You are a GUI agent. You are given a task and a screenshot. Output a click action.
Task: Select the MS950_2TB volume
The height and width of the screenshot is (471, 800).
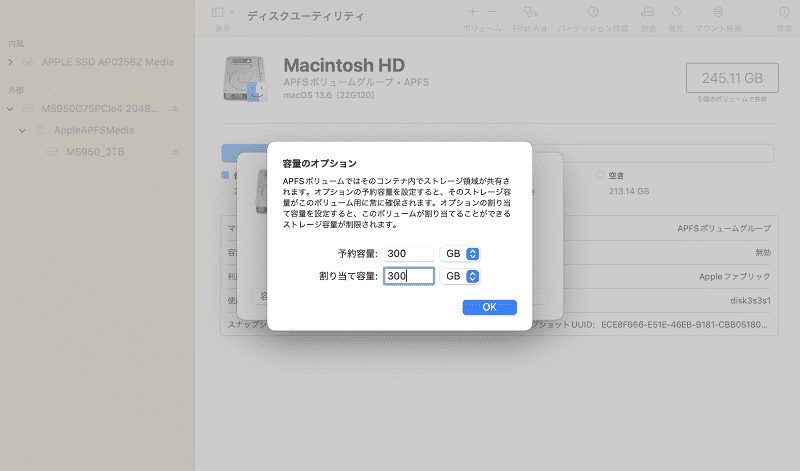click(x=97, y=152)
